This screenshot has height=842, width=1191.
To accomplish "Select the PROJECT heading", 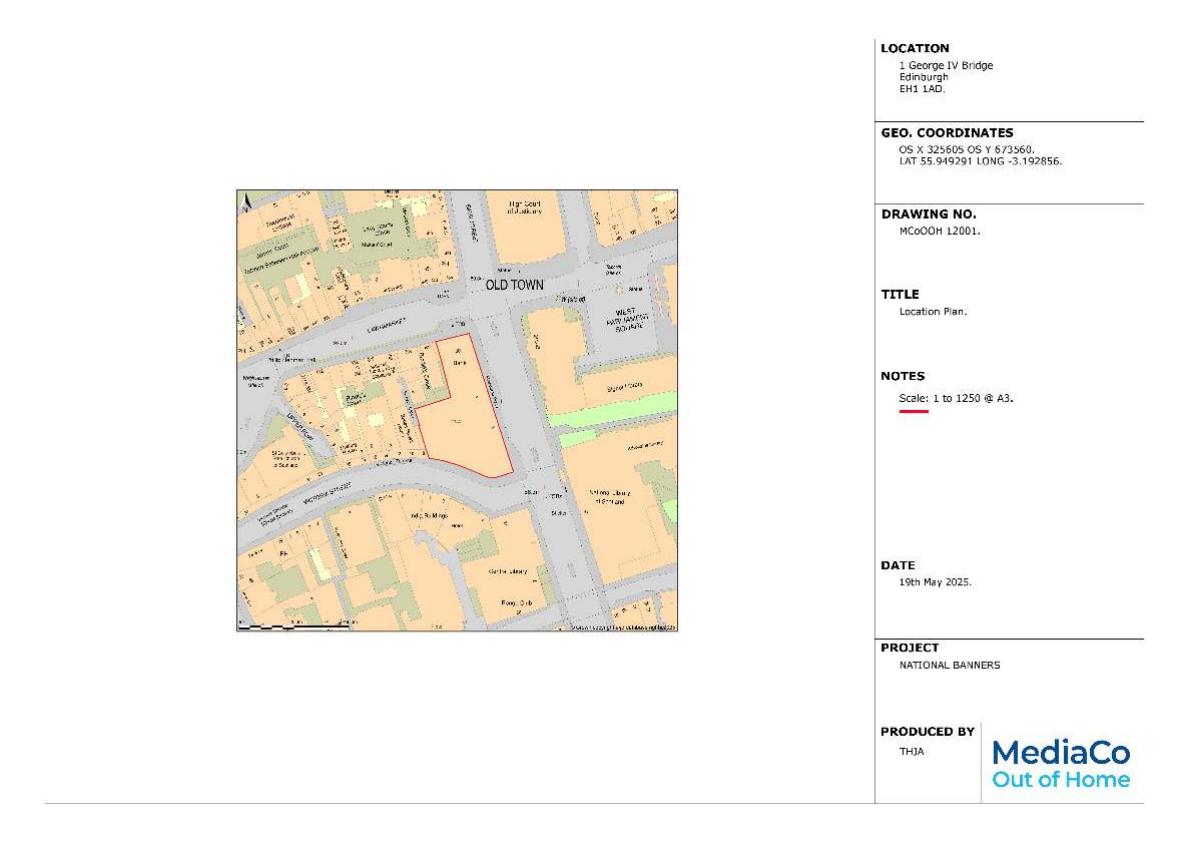I will click(909, 648).
